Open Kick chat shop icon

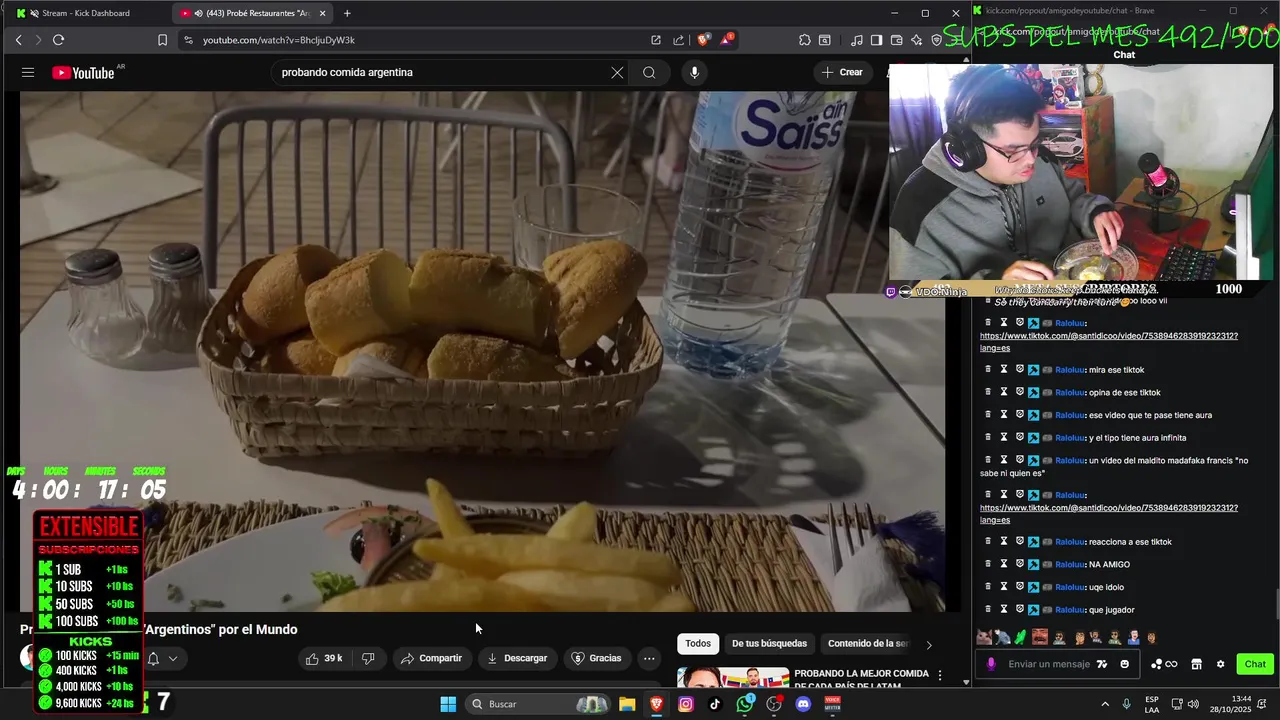1195,664
